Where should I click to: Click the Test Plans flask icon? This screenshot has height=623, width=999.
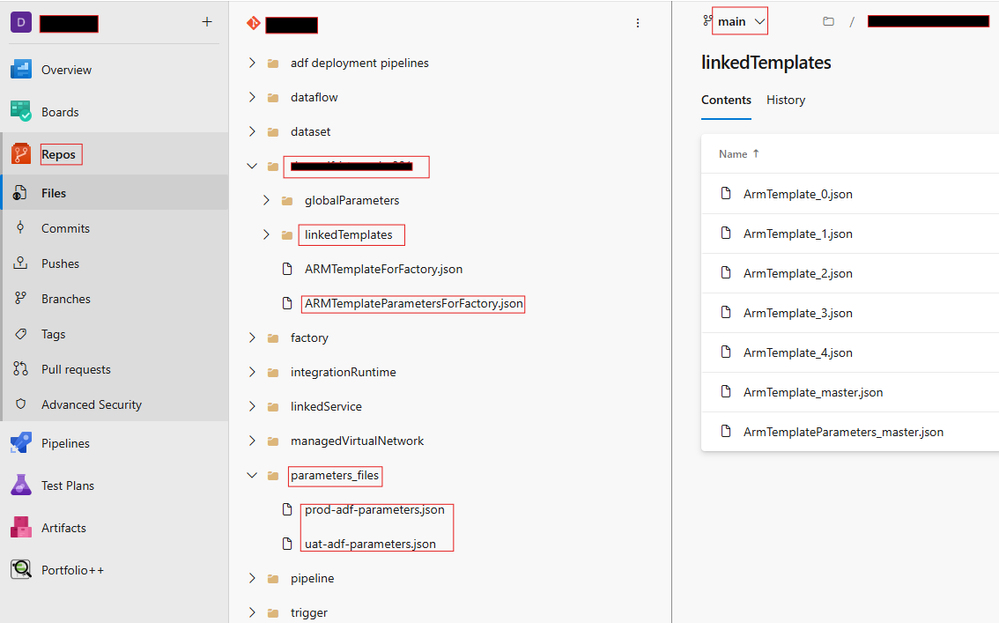(21, 485)
